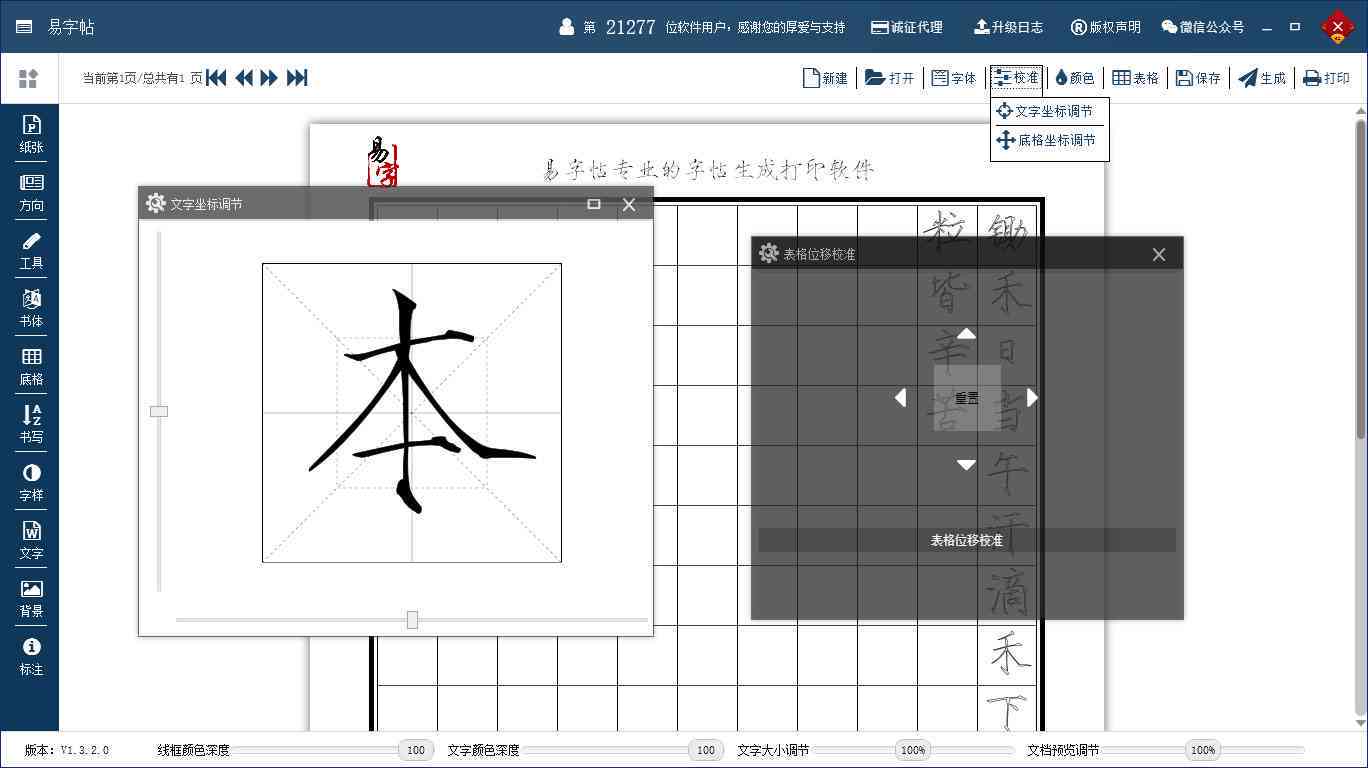Go to the previous page
Viewport: 1368px width, 768px height.
click(244, 78)
